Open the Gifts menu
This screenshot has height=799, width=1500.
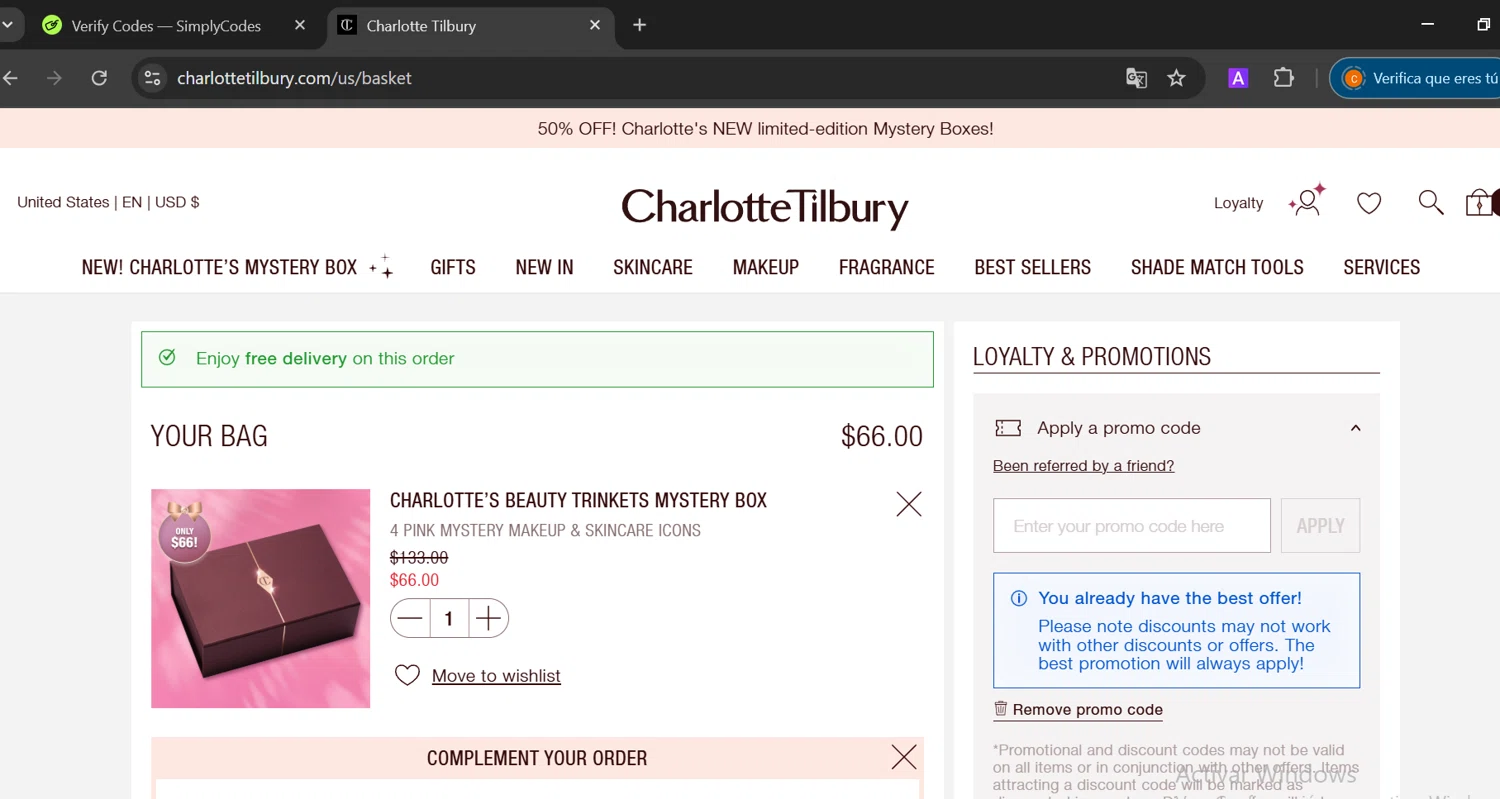(x=453, y=267)
